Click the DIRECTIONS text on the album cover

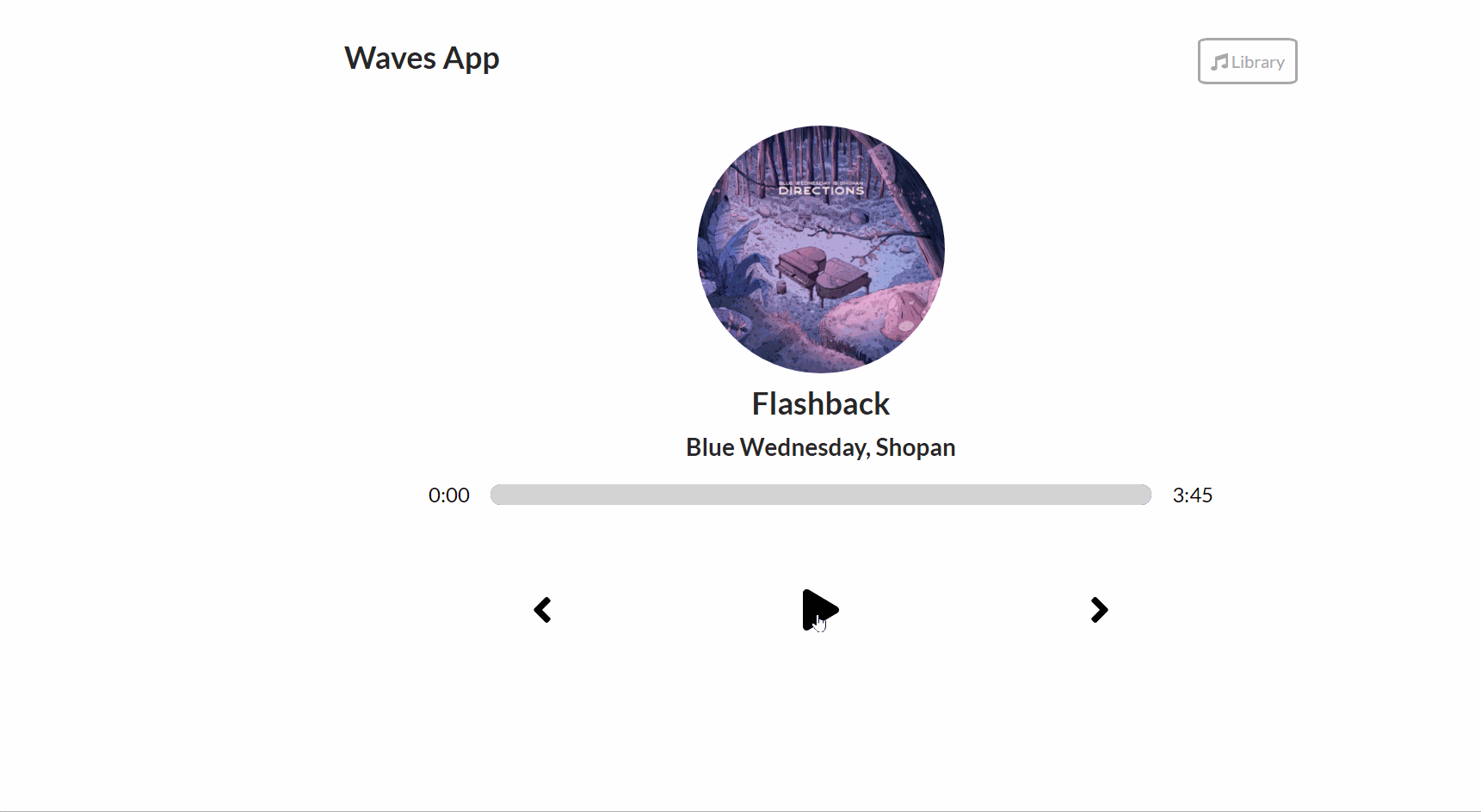pos(821,191)
